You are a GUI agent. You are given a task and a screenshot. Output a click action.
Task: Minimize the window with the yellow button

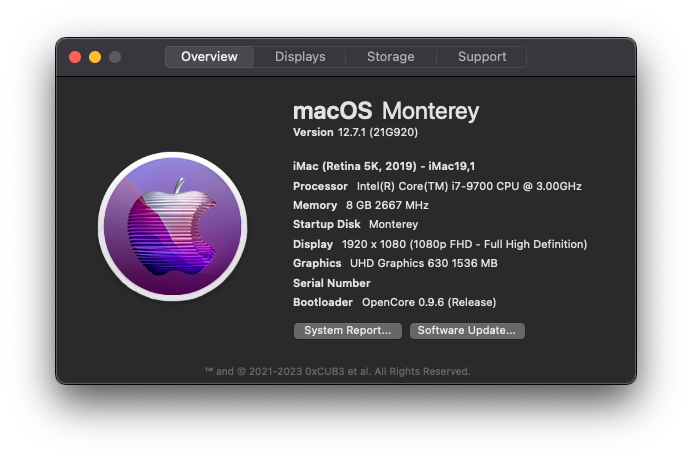click(x=95, y=57)
